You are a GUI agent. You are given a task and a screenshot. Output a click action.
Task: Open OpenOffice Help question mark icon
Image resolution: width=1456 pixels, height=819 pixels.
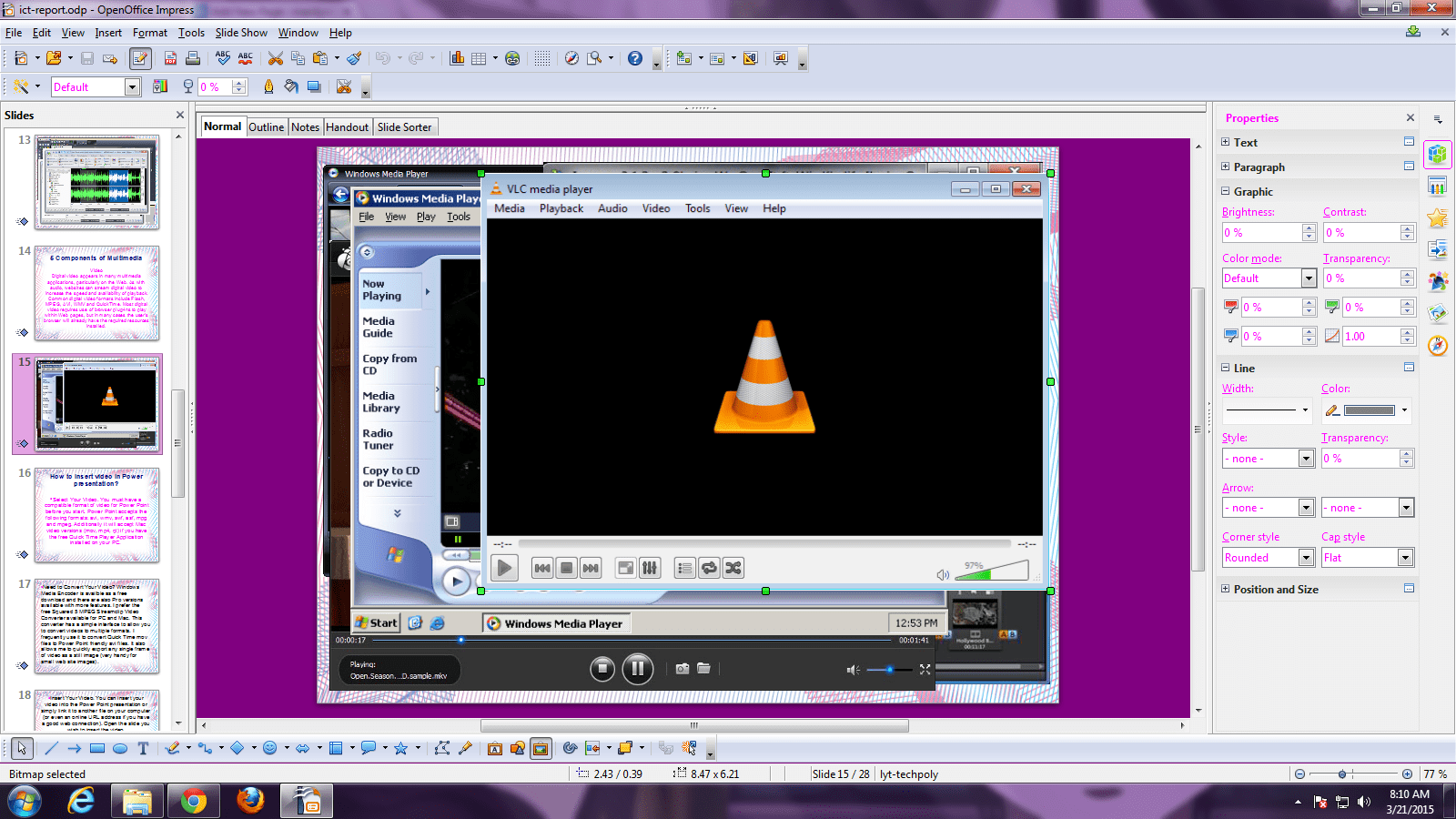pos(635,58)
